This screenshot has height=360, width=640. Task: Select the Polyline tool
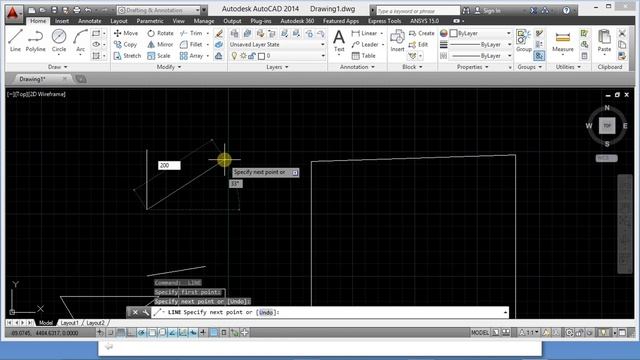point(36,40)
